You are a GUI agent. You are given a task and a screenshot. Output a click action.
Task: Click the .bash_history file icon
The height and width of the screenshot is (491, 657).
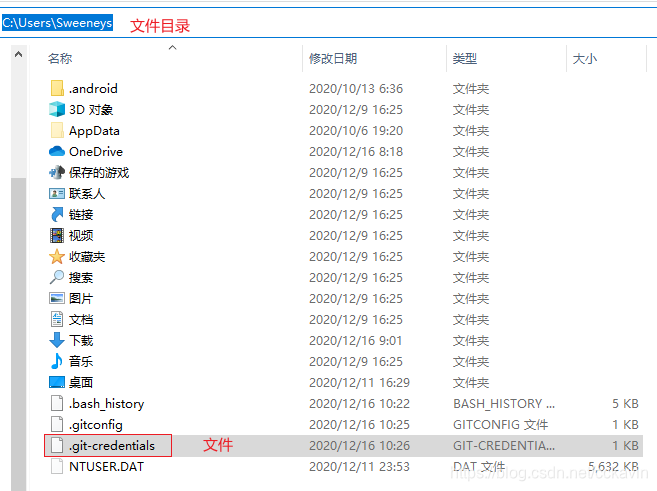tap(57, 403)
